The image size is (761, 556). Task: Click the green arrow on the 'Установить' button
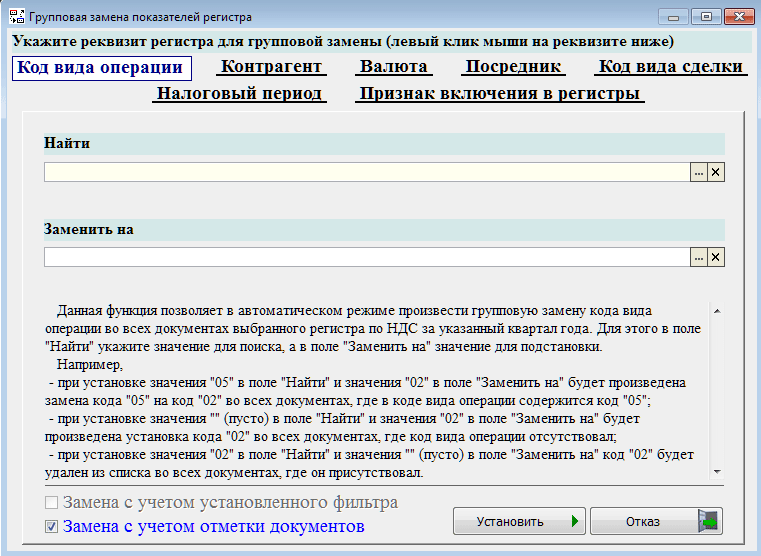(575, 522)
